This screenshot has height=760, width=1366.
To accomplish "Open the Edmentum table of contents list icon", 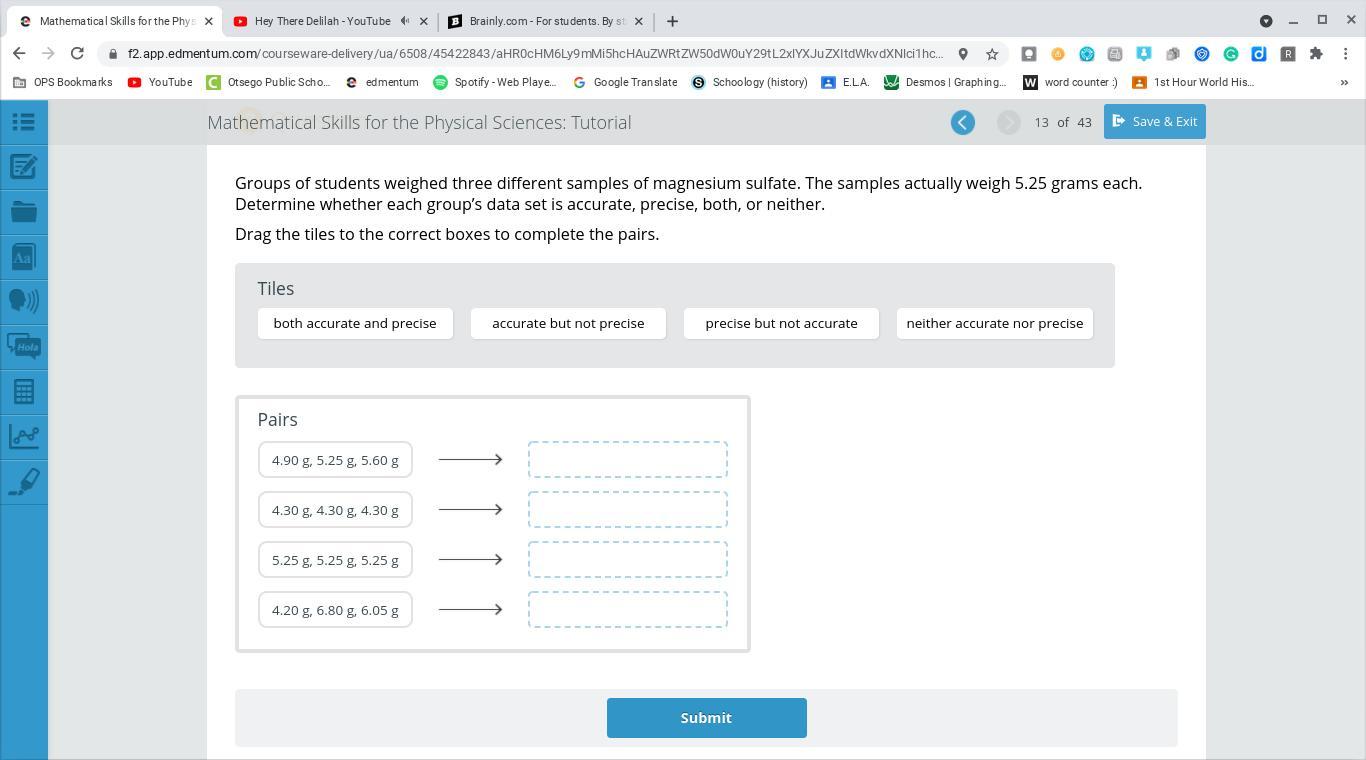I will [x=24, y=122].
